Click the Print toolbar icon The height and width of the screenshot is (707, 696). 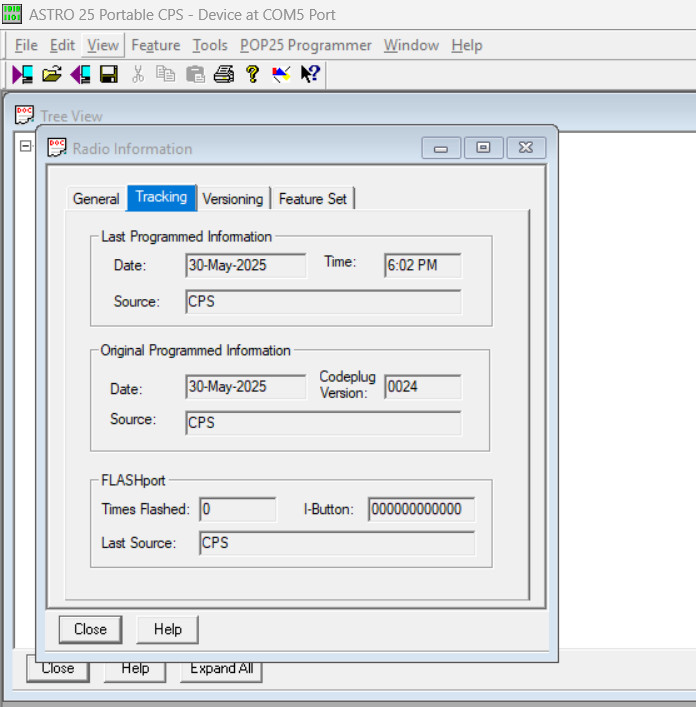pyautogui.click(x=223, y=74)
